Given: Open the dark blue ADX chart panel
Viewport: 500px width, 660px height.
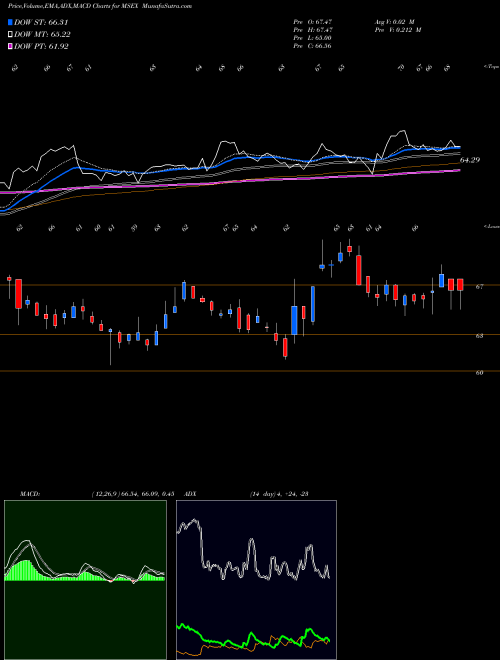Looking at the screenshot, I should coord(256,580).
